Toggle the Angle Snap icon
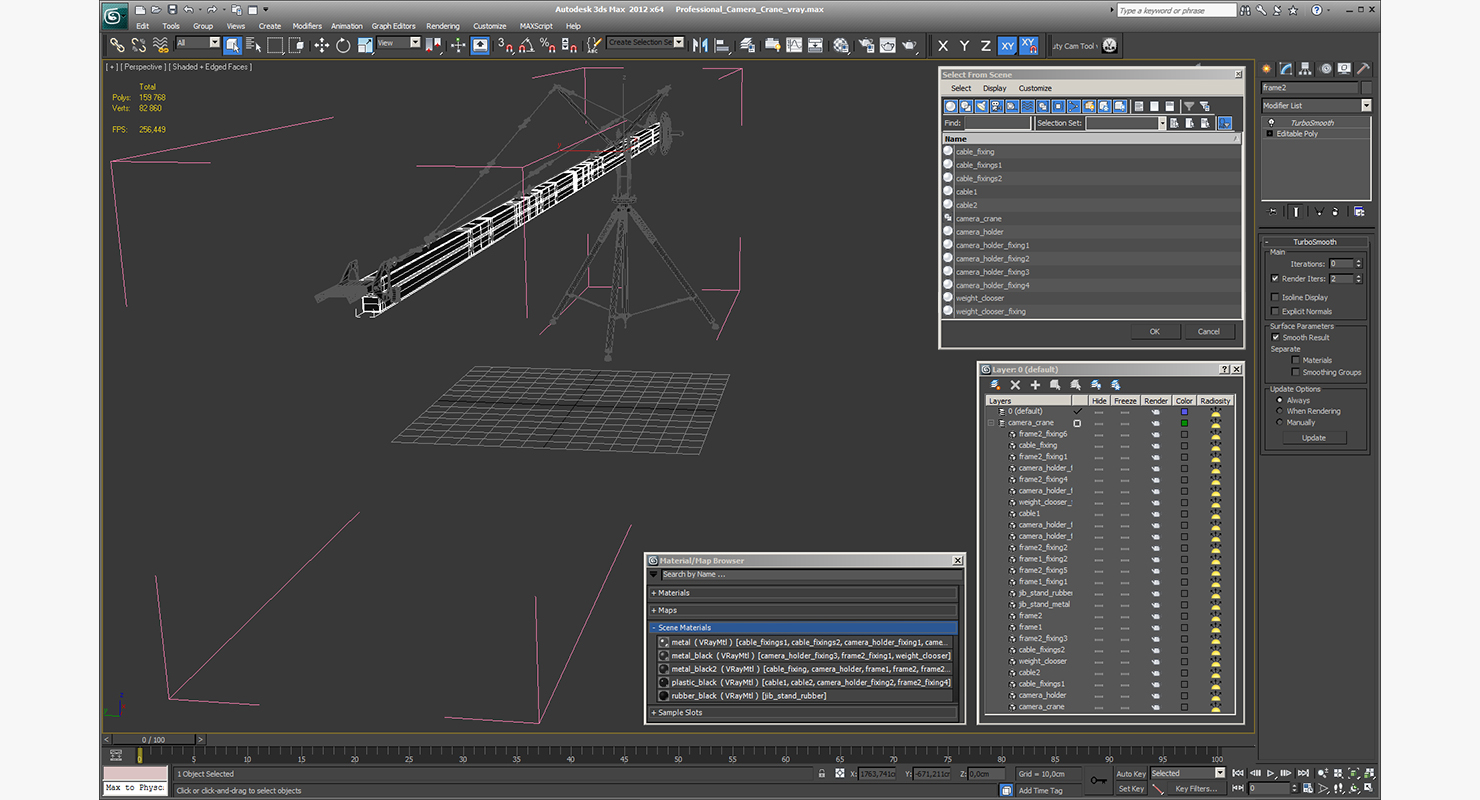The width and height of the screenshot is (1480, 800). coord(526,45)
